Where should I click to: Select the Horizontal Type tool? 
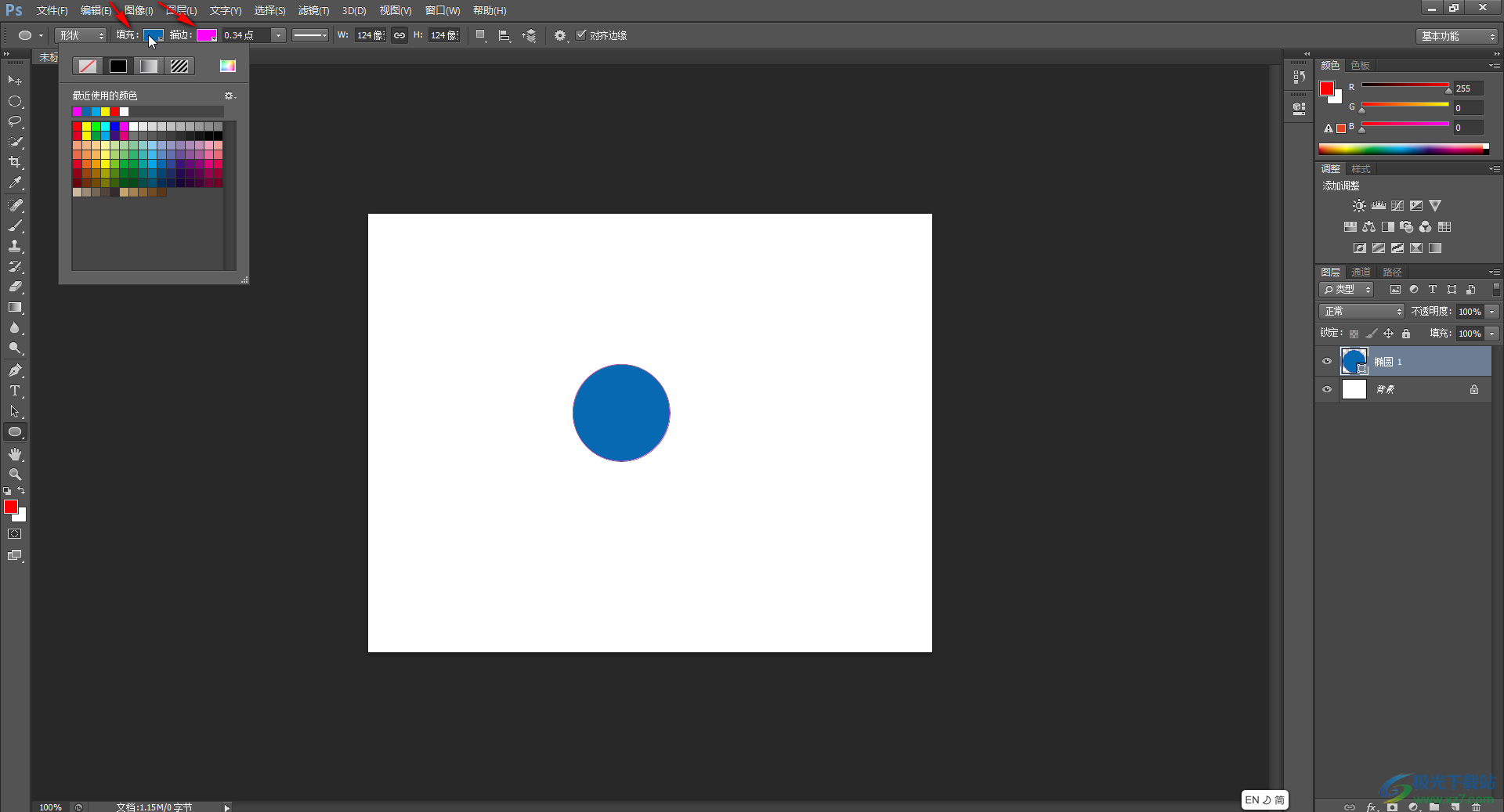click(15, 391)
